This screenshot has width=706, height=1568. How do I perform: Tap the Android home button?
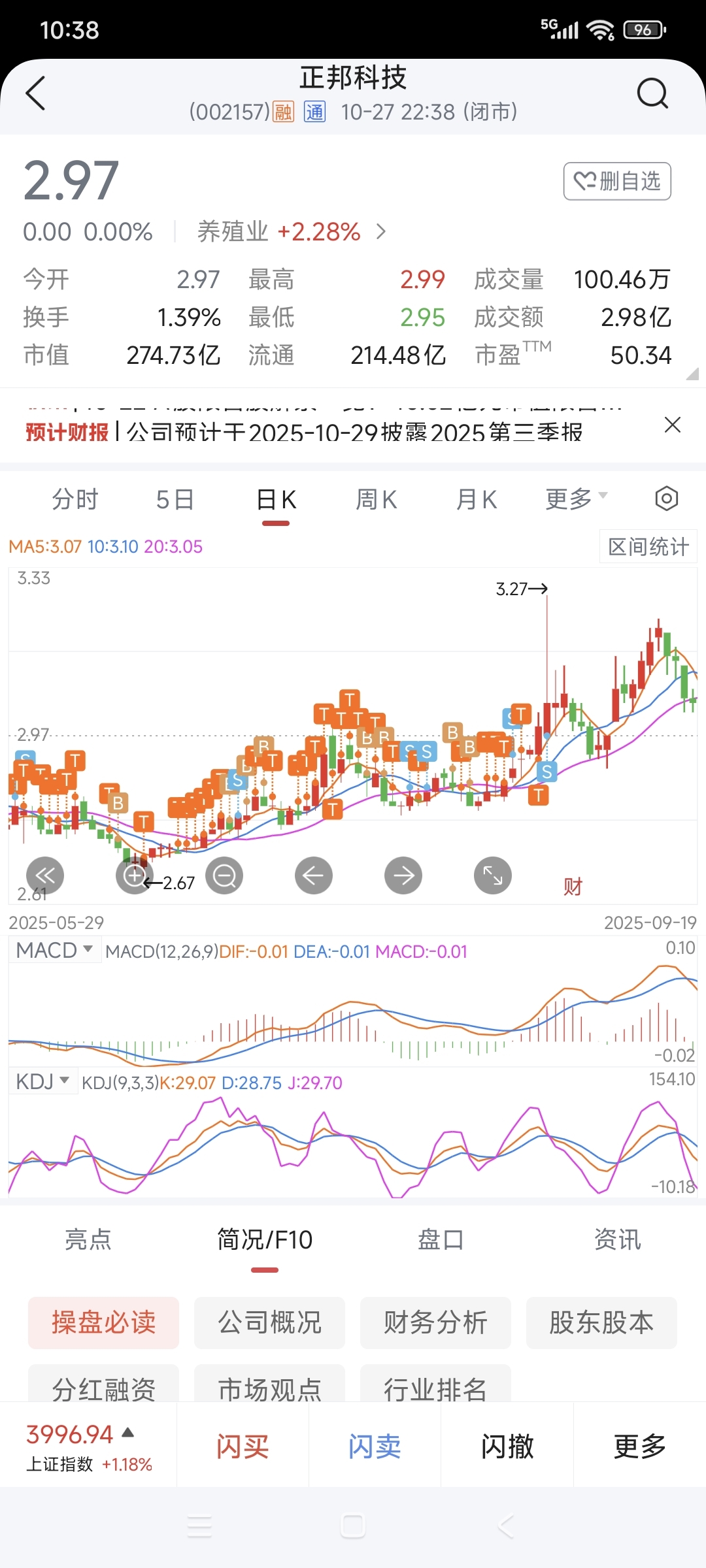point(353,1527)
